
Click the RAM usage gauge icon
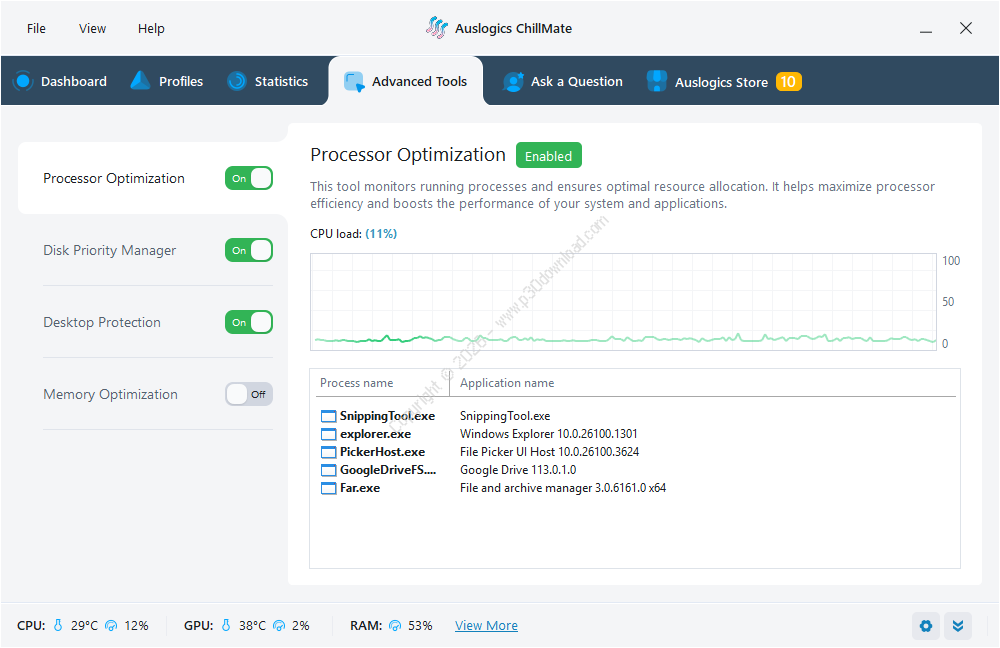[x=395, y=626]
